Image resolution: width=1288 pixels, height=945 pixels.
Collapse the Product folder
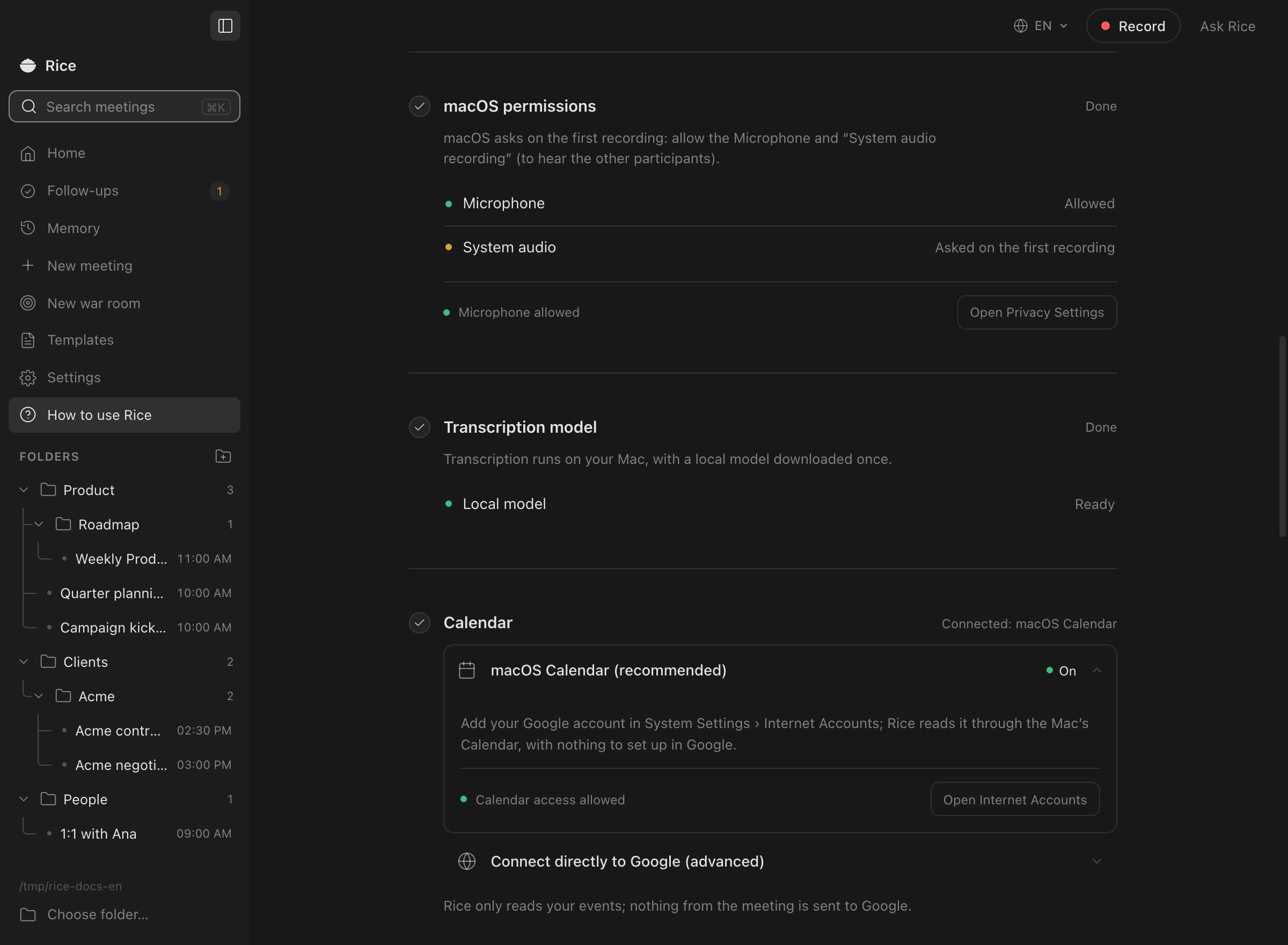24,490
